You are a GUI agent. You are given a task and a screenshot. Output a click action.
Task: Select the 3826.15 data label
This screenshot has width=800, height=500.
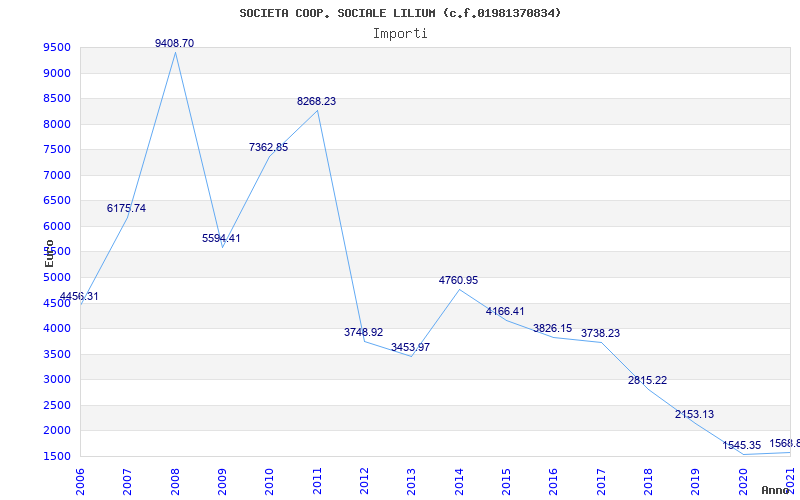pyautogui.click(x=553, y=328)
